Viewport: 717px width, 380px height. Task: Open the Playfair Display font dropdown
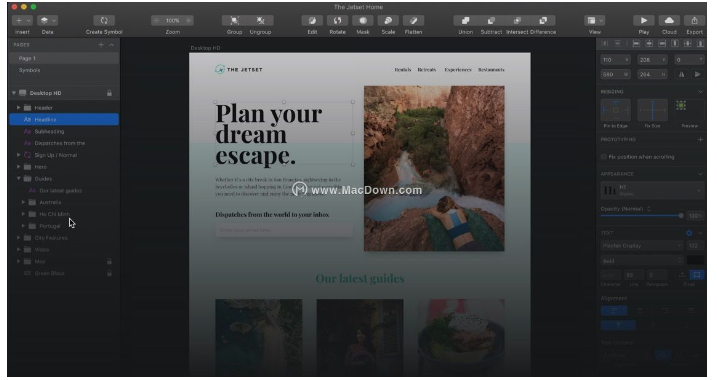[x=641, y=246]
